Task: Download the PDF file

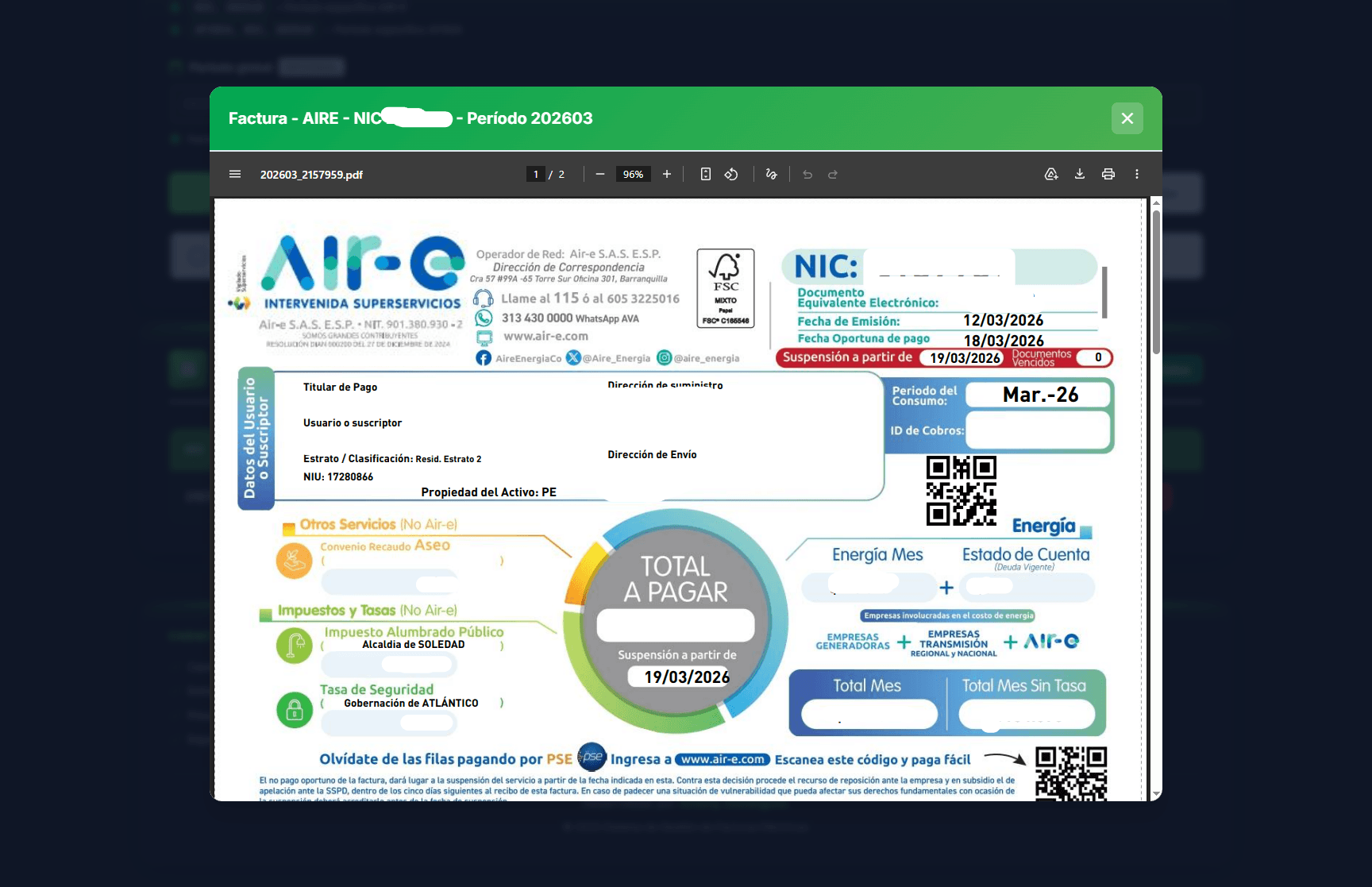Action: pyautogui.click(x=1080, y=174)
